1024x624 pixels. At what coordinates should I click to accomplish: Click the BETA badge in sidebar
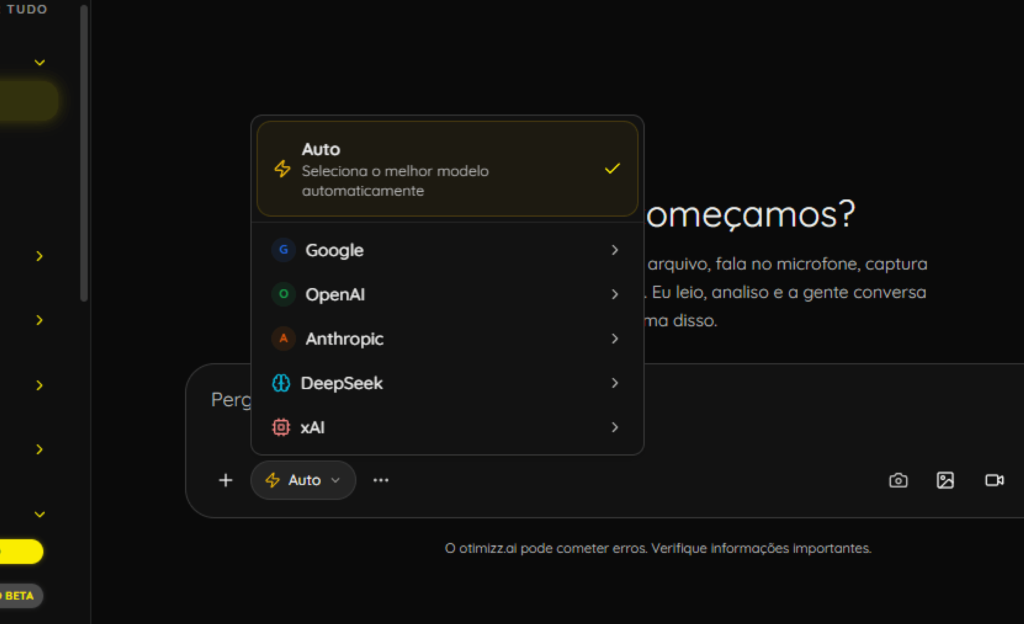click(x=21, y=596)
